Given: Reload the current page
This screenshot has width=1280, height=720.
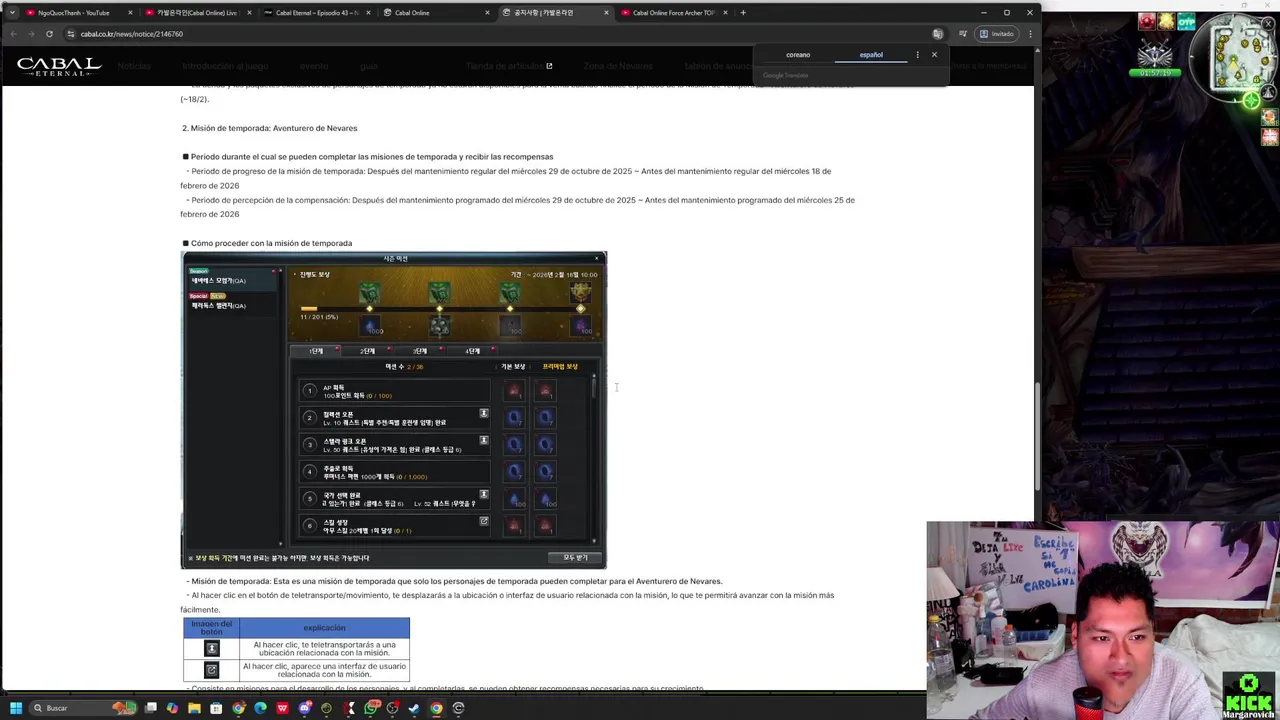Looking at the screenshot, I should [x=49, y=34].
